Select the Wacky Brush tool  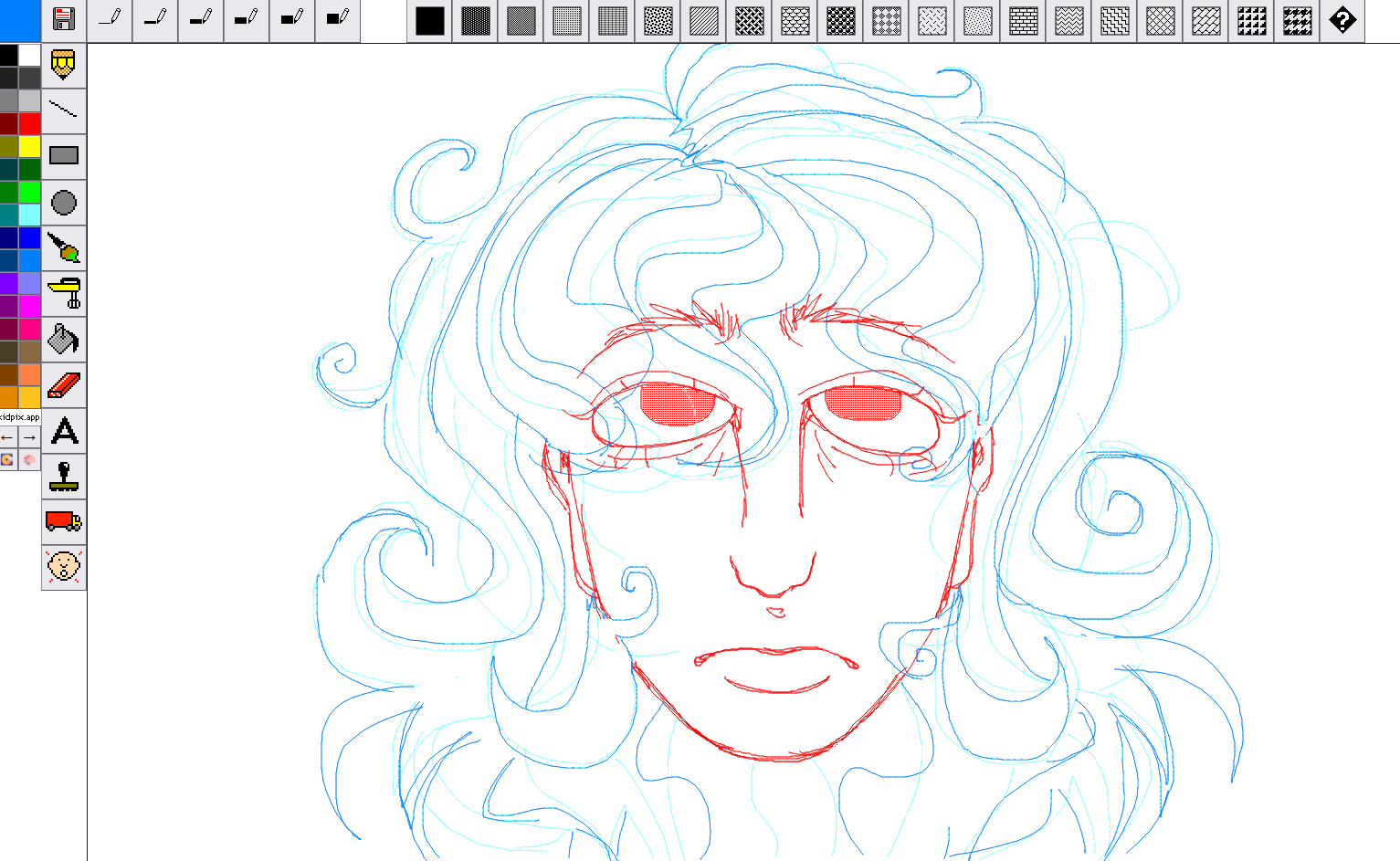pyautogui.click(x=64, y=248)
